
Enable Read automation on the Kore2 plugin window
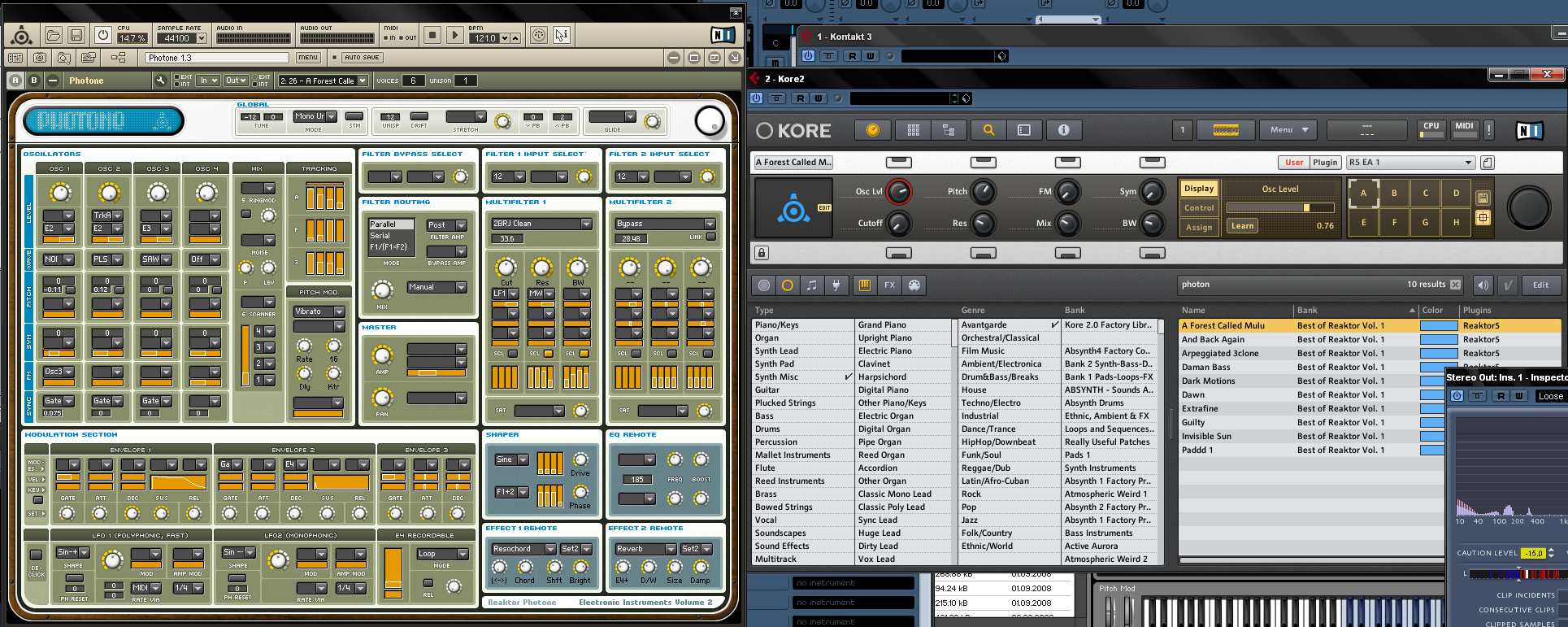(x=800, y=98)
